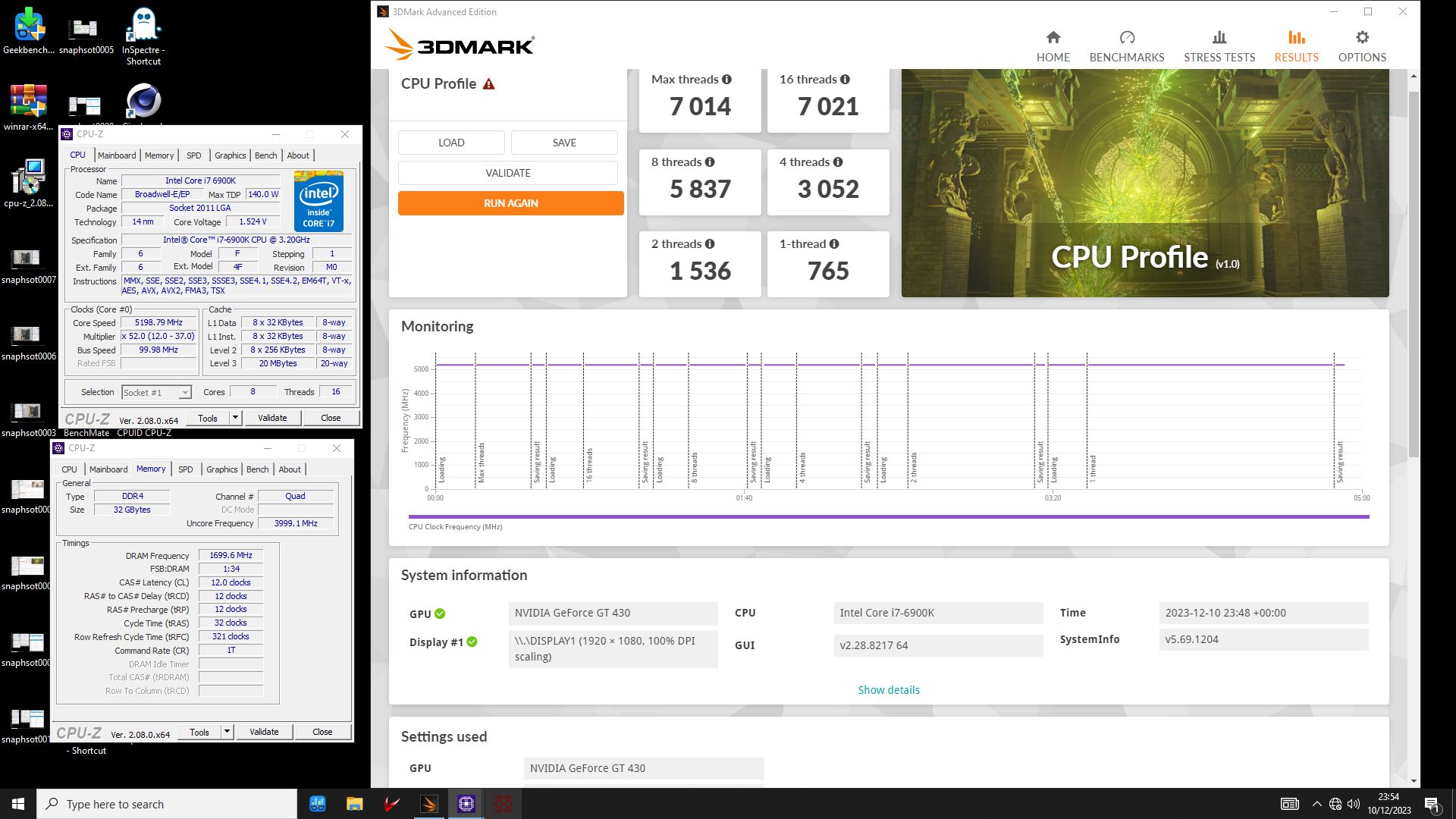Click the 1-thread score 765

[x=828, y=271]
